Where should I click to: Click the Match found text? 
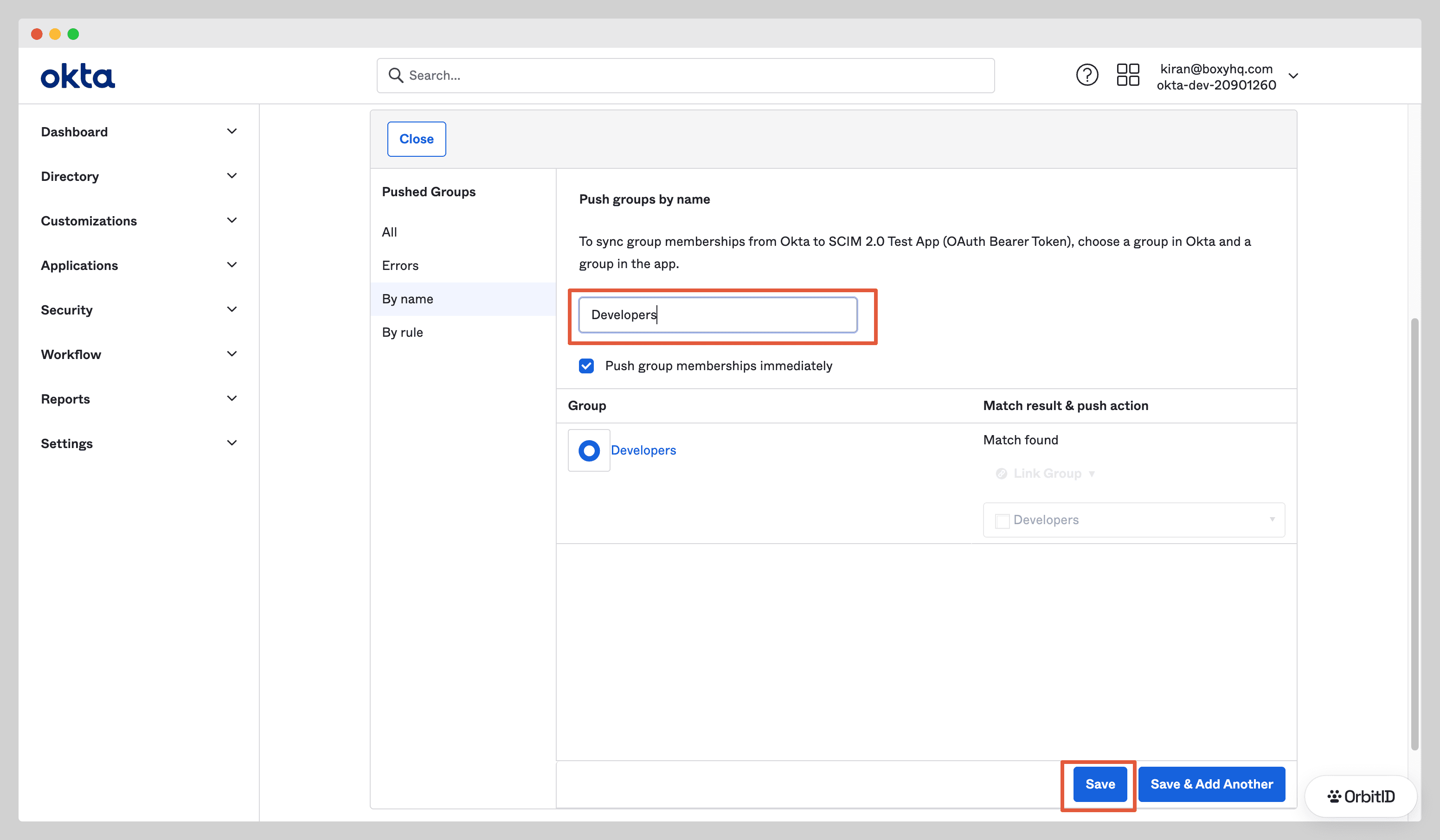1021,440
